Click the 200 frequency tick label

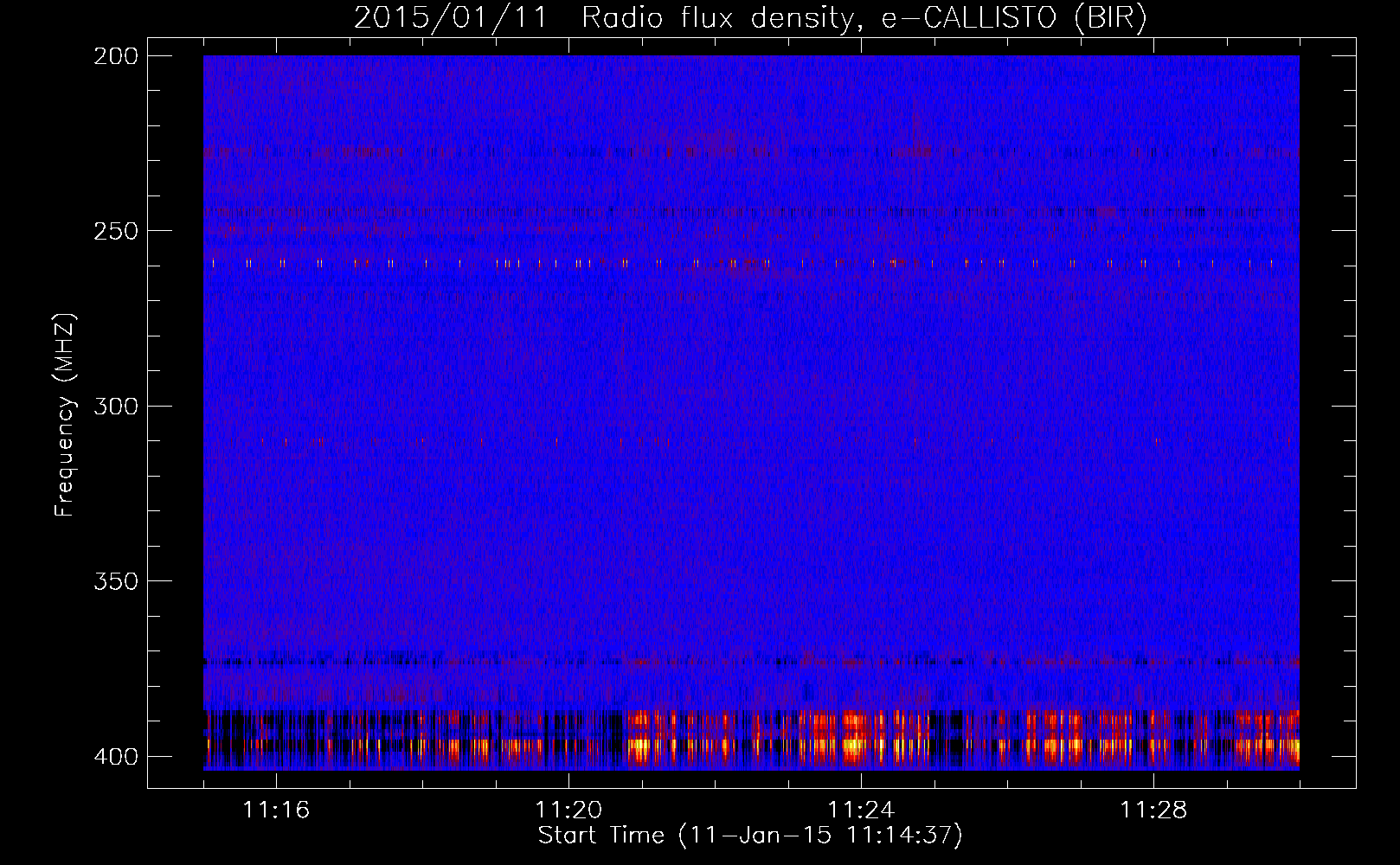(x=115, y=56)
